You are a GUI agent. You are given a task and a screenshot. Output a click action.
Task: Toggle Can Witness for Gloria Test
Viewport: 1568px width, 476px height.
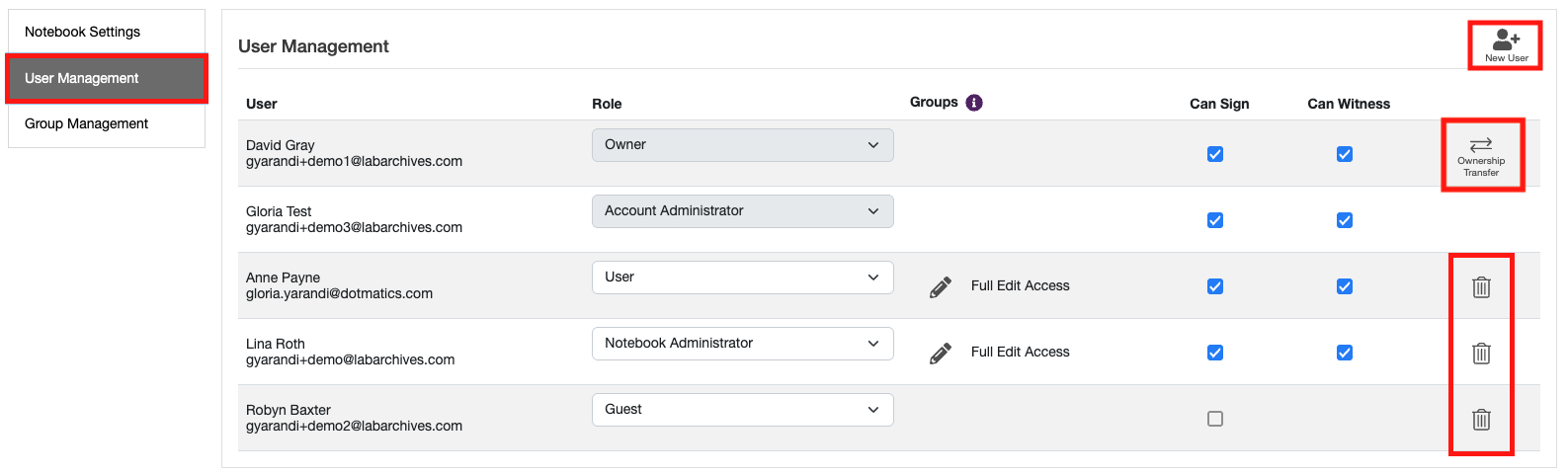pos(1345,220)
